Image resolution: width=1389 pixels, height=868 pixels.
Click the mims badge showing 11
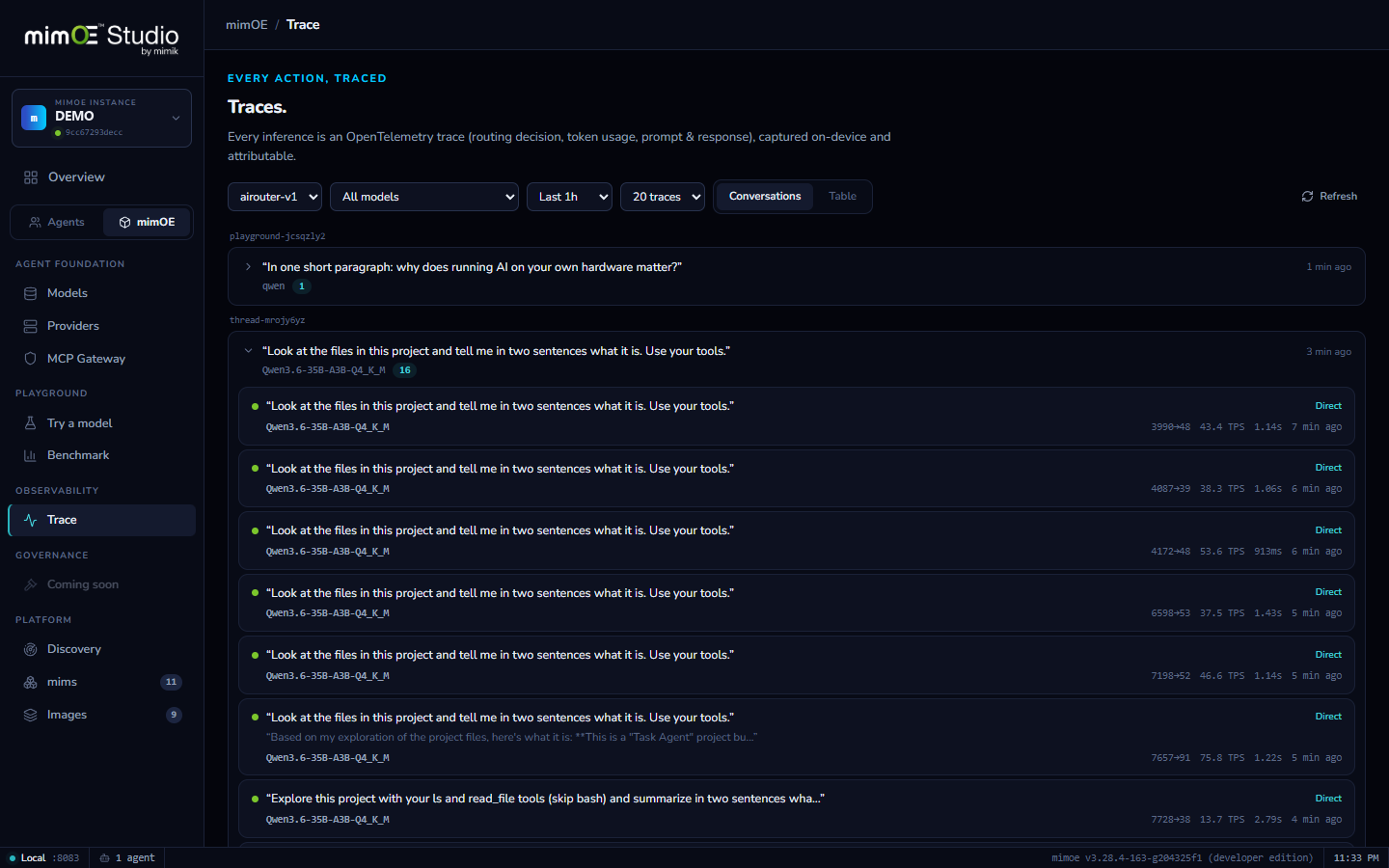171,682
